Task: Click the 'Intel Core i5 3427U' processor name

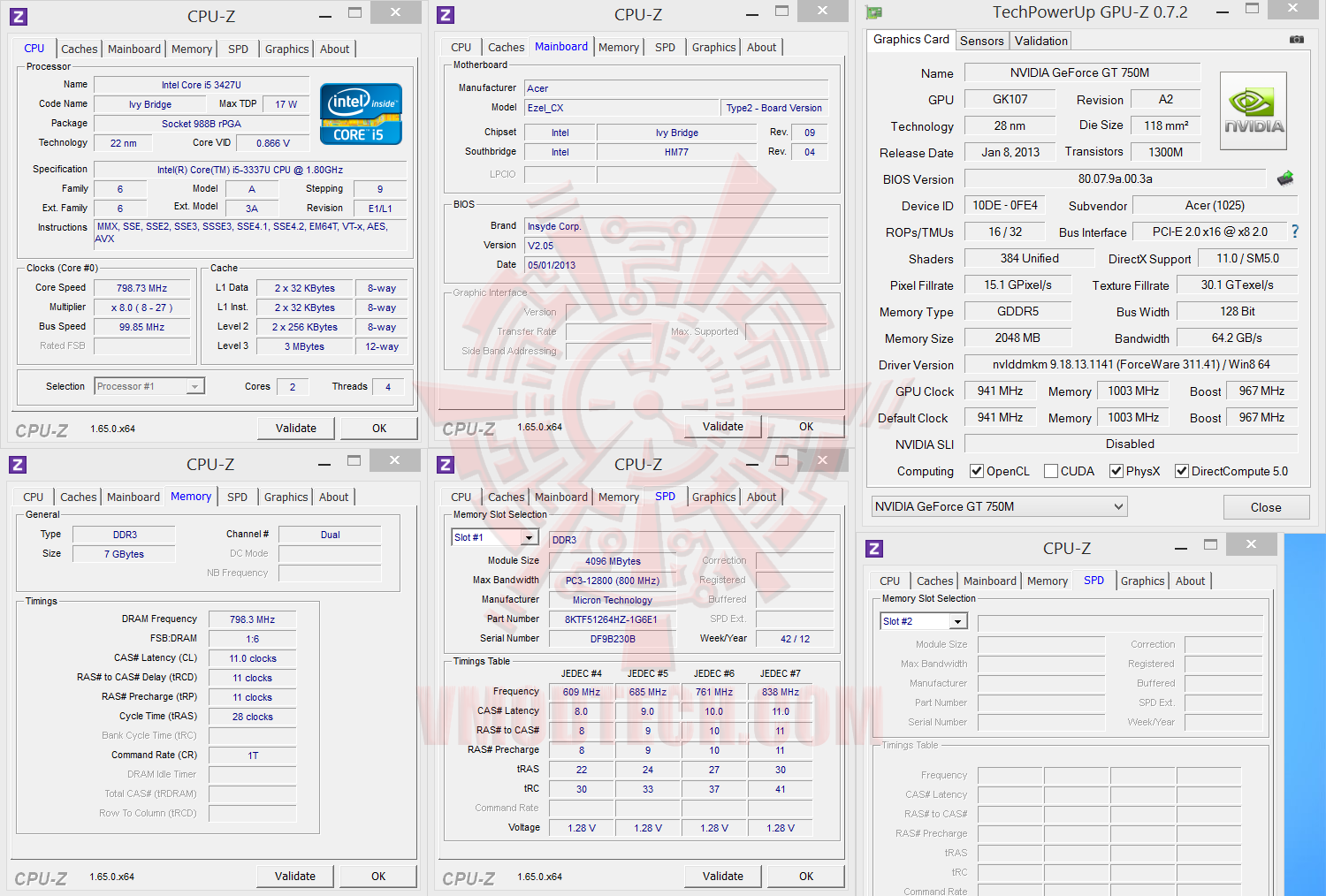Action: [x=202, y=85]
